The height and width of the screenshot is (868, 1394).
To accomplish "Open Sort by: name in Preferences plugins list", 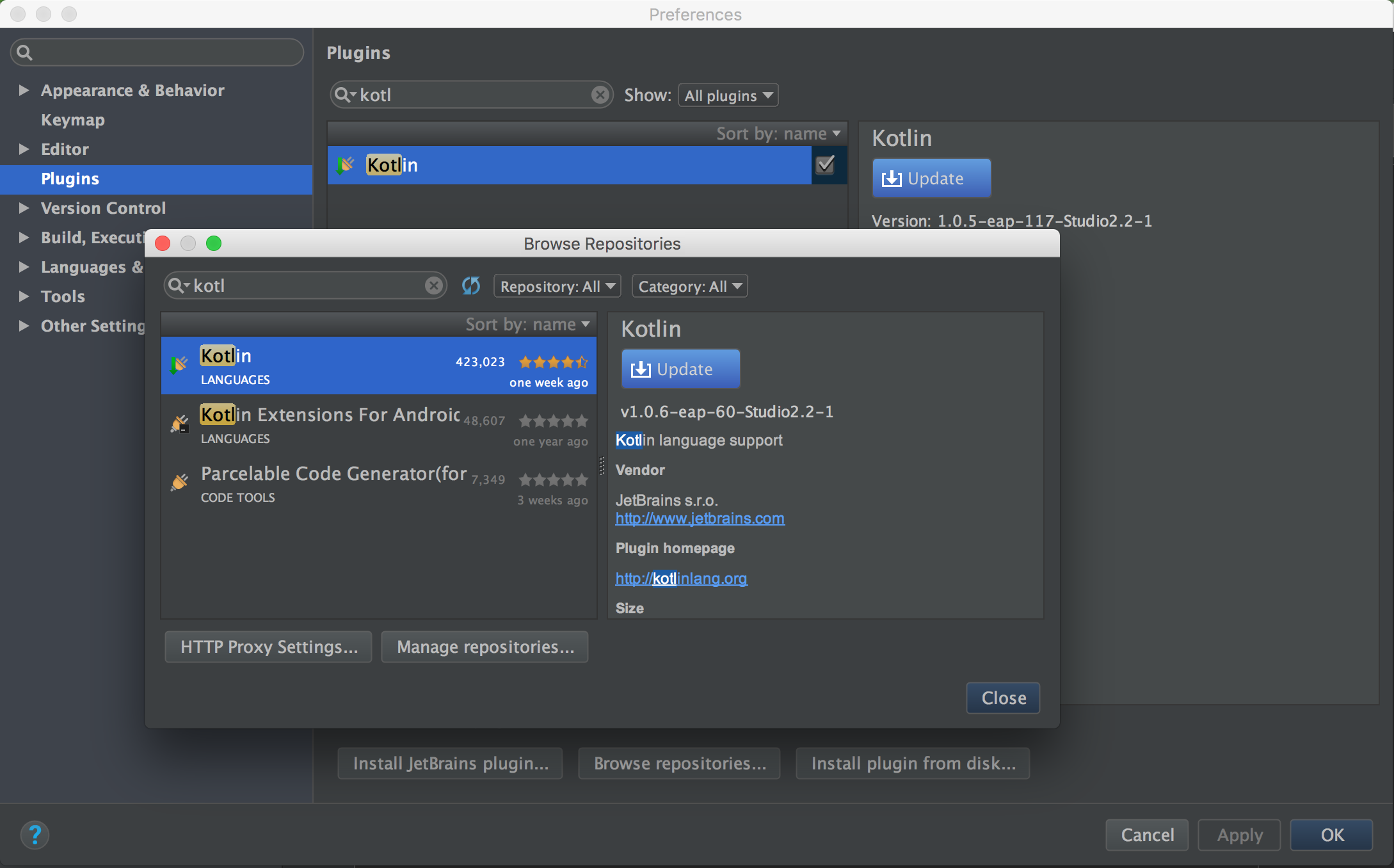I will click(779, 134).
